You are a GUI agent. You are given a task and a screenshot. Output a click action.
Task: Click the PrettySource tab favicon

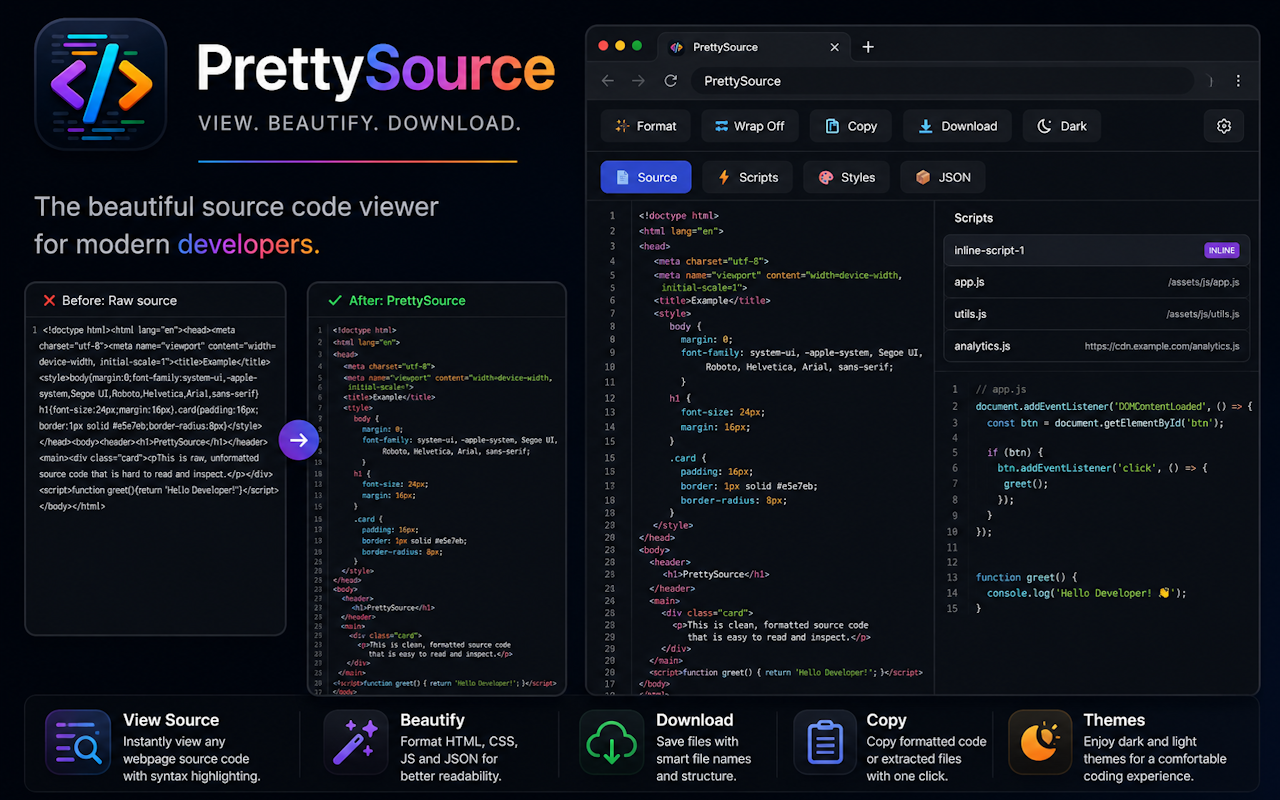pos(677,47)
